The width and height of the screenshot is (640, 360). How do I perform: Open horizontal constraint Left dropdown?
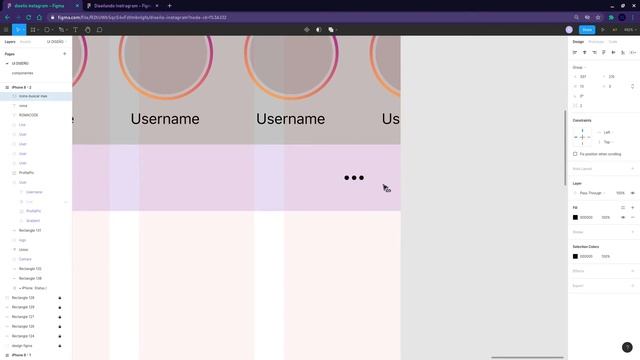608,132
